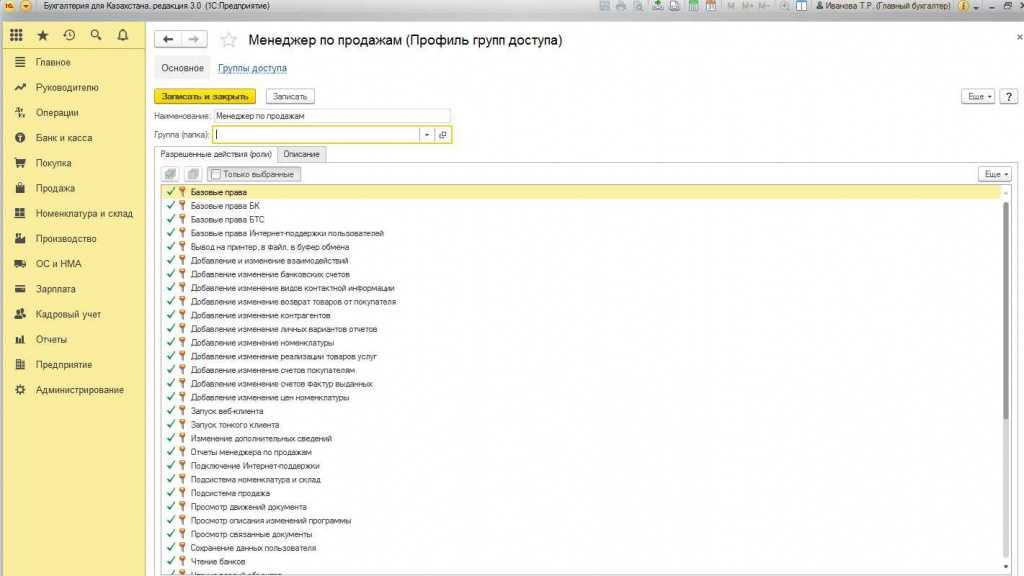
Task: Expand the "Группа (папка)" dropdown arrow
Action: point(427,134)
